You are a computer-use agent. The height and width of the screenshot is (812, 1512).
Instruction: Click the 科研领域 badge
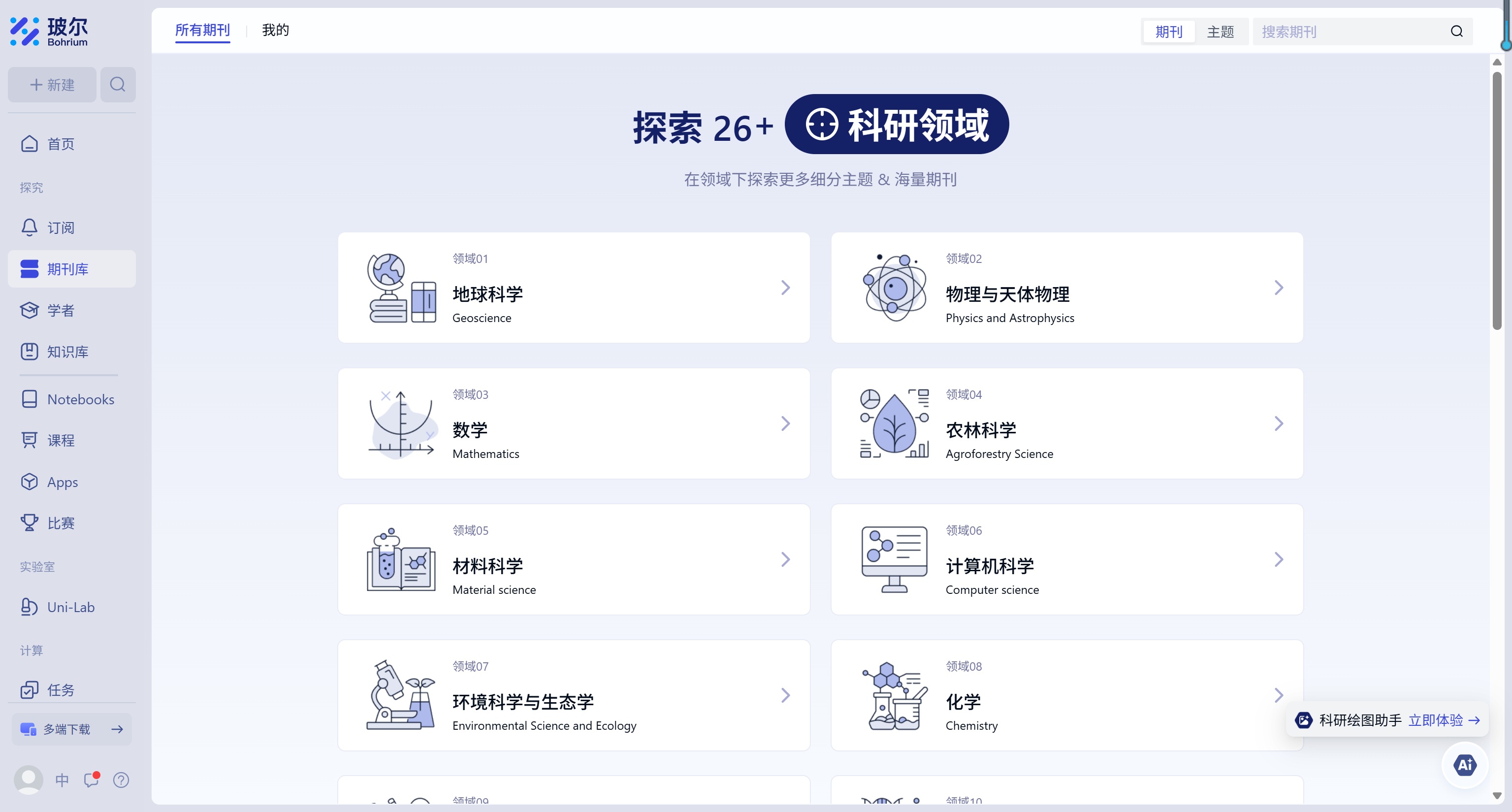tap(896, 125)
